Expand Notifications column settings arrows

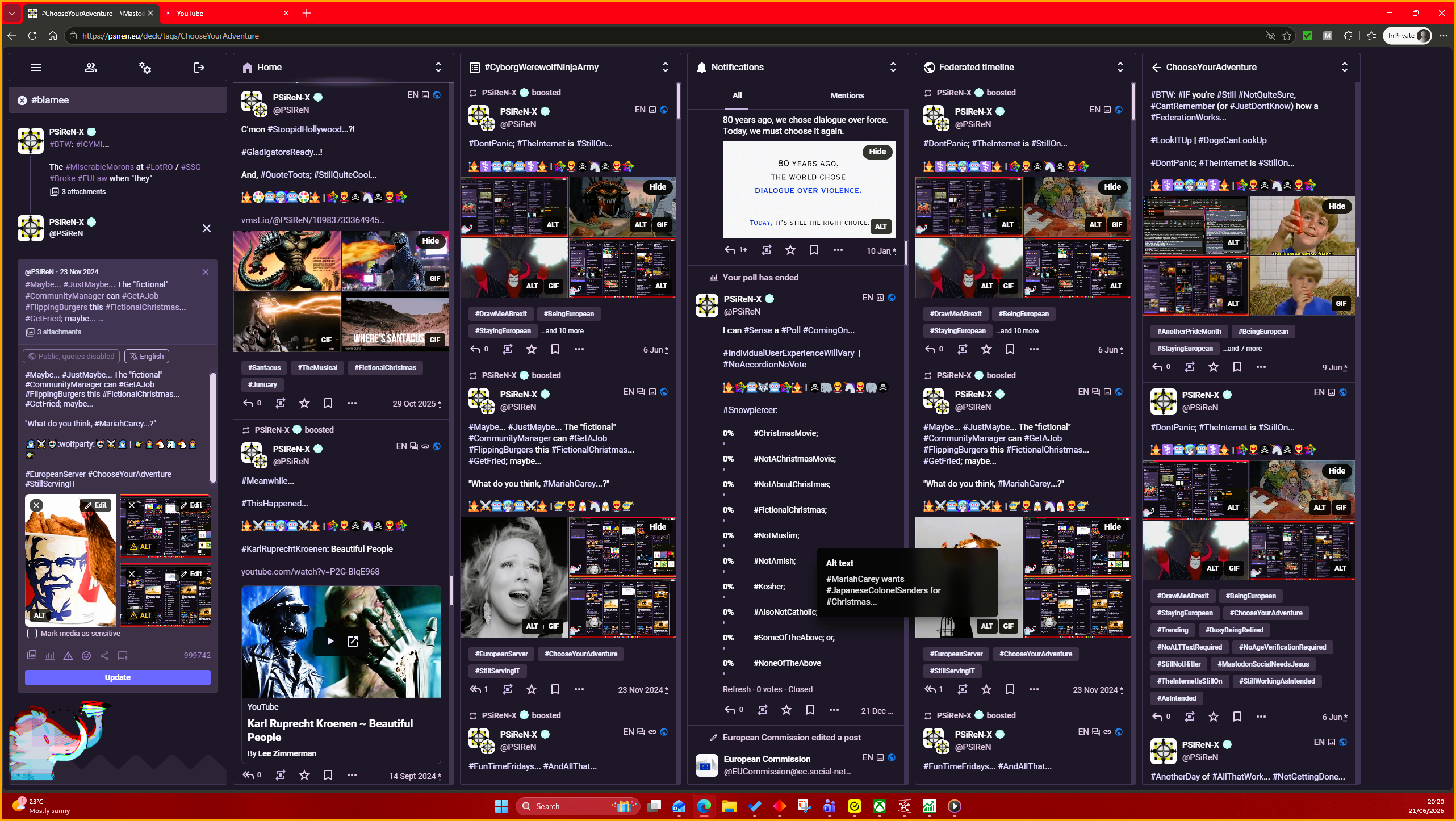pos(893,67)
